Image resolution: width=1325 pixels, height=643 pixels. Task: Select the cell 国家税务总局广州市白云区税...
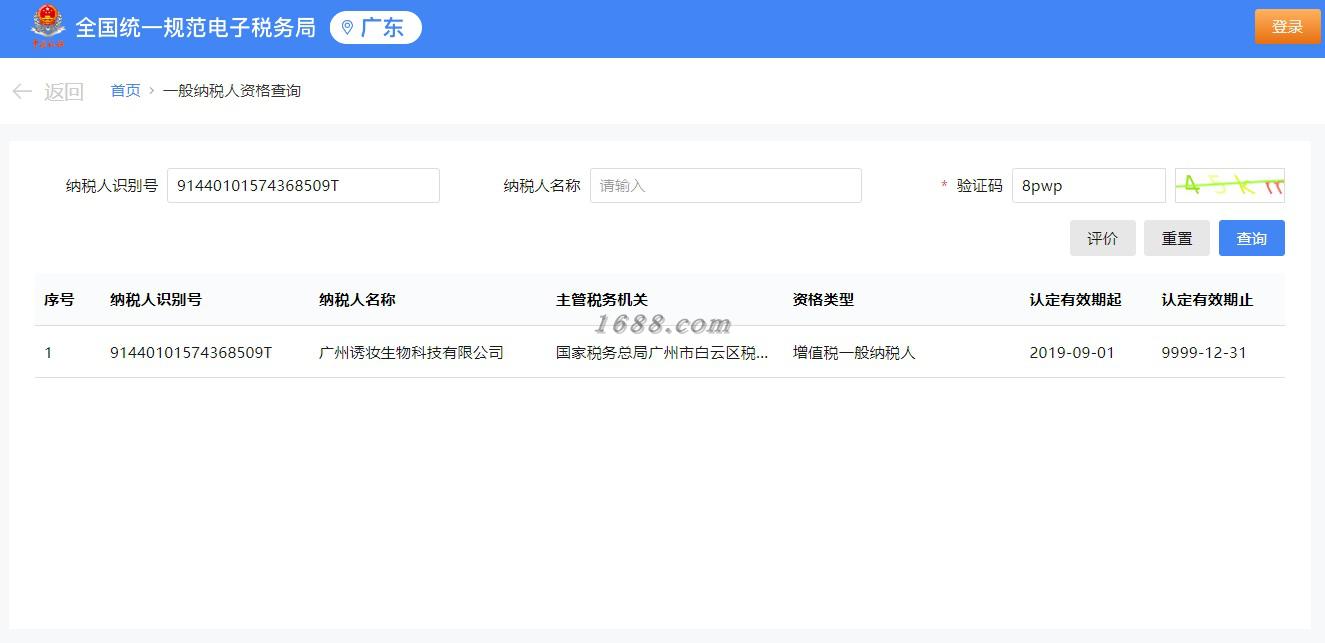tap(662, 353)
